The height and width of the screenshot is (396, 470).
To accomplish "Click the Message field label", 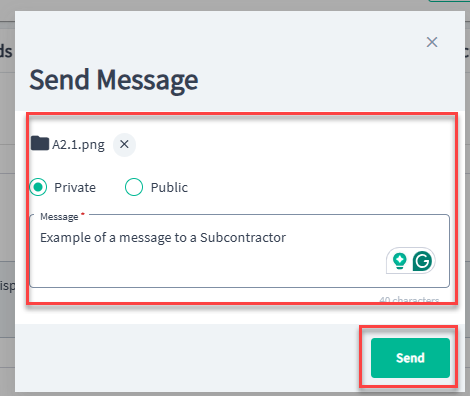I will [x=59, y=217].
